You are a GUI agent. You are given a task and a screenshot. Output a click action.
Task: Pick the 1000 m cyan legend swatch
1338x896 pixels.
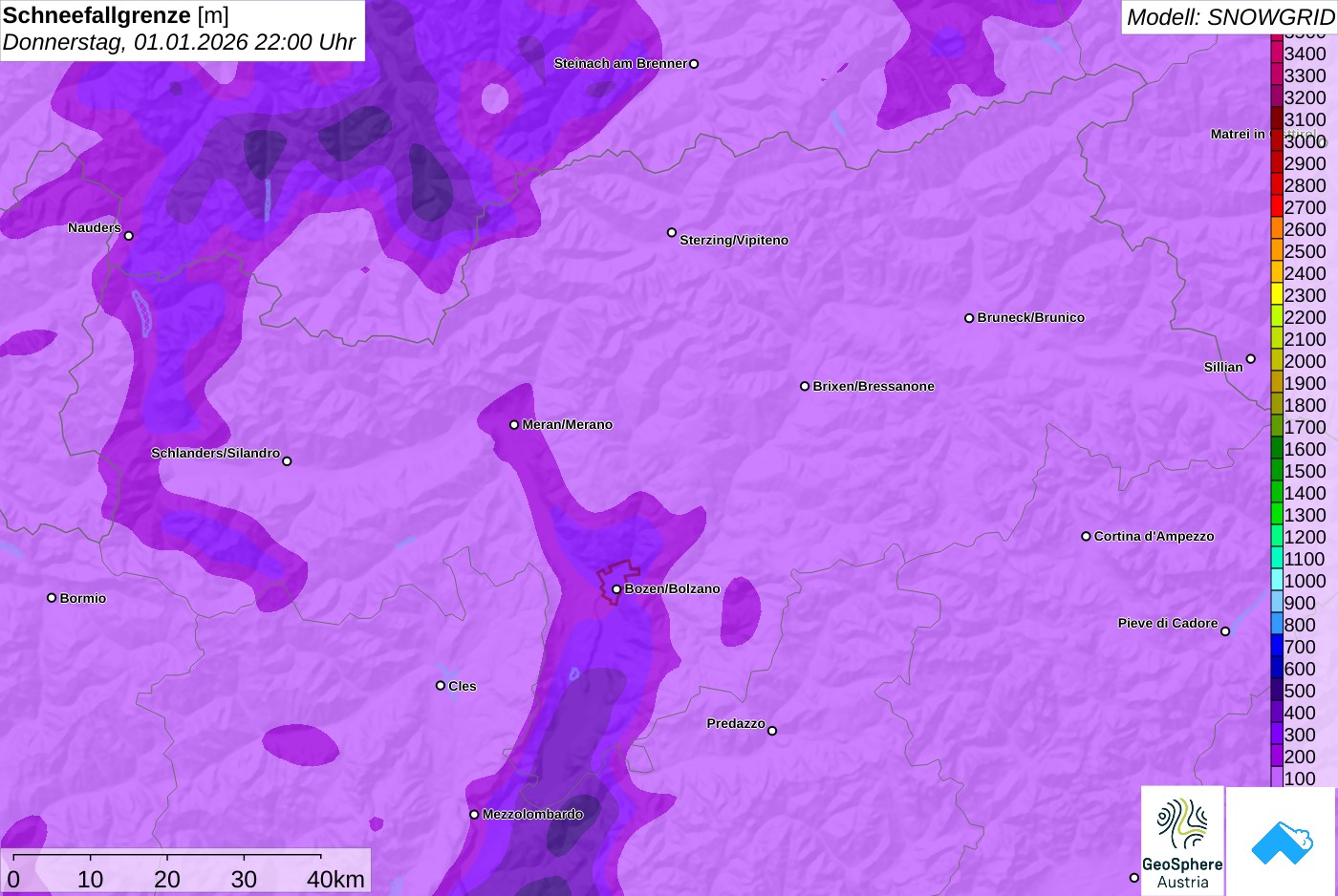1277,581
